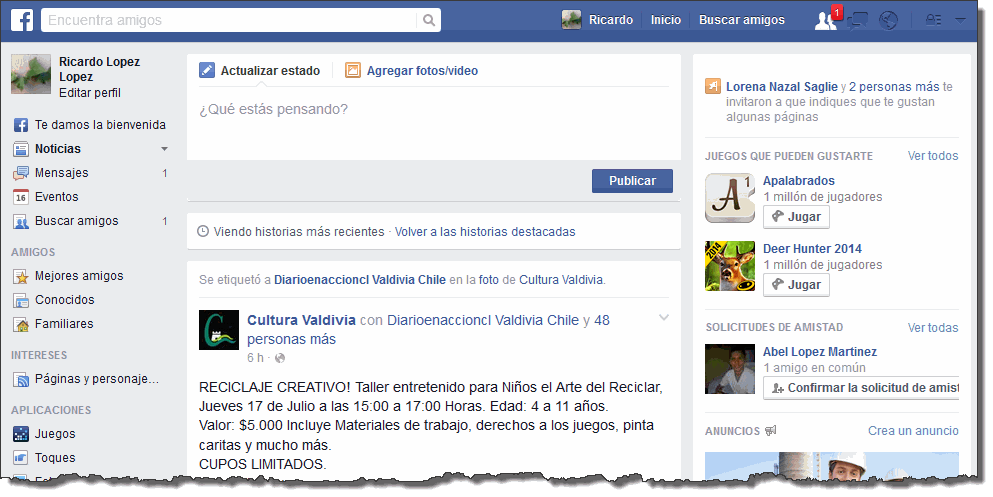Screen dimensions: 993x497
Task: Click the Deer Hunter 2014 game icon
Action: (729, 266)
